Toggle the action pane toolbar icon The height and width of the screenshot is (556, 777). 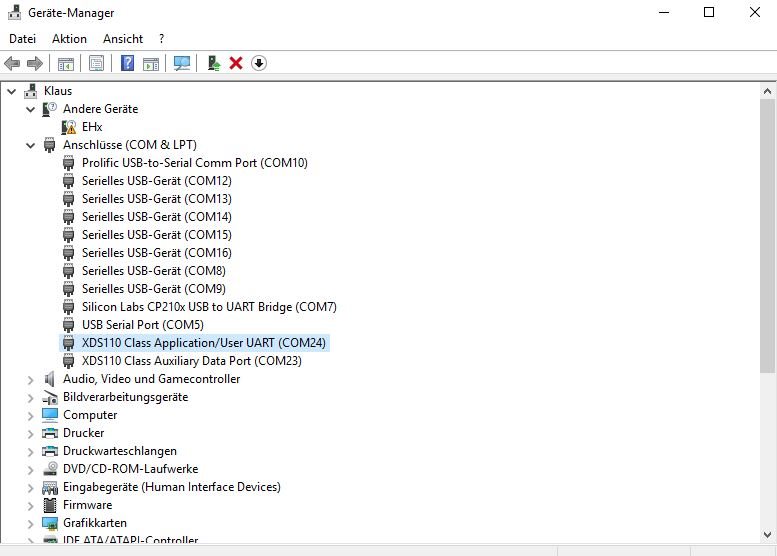pos(151,63)
